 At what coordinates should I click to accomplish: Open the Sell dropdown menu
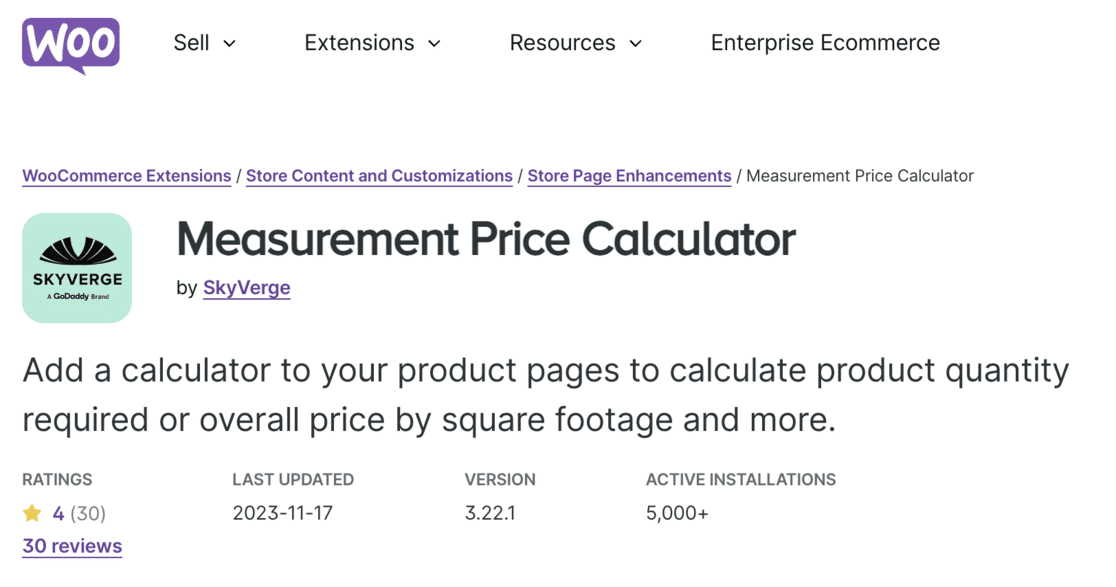coord(193,43)
